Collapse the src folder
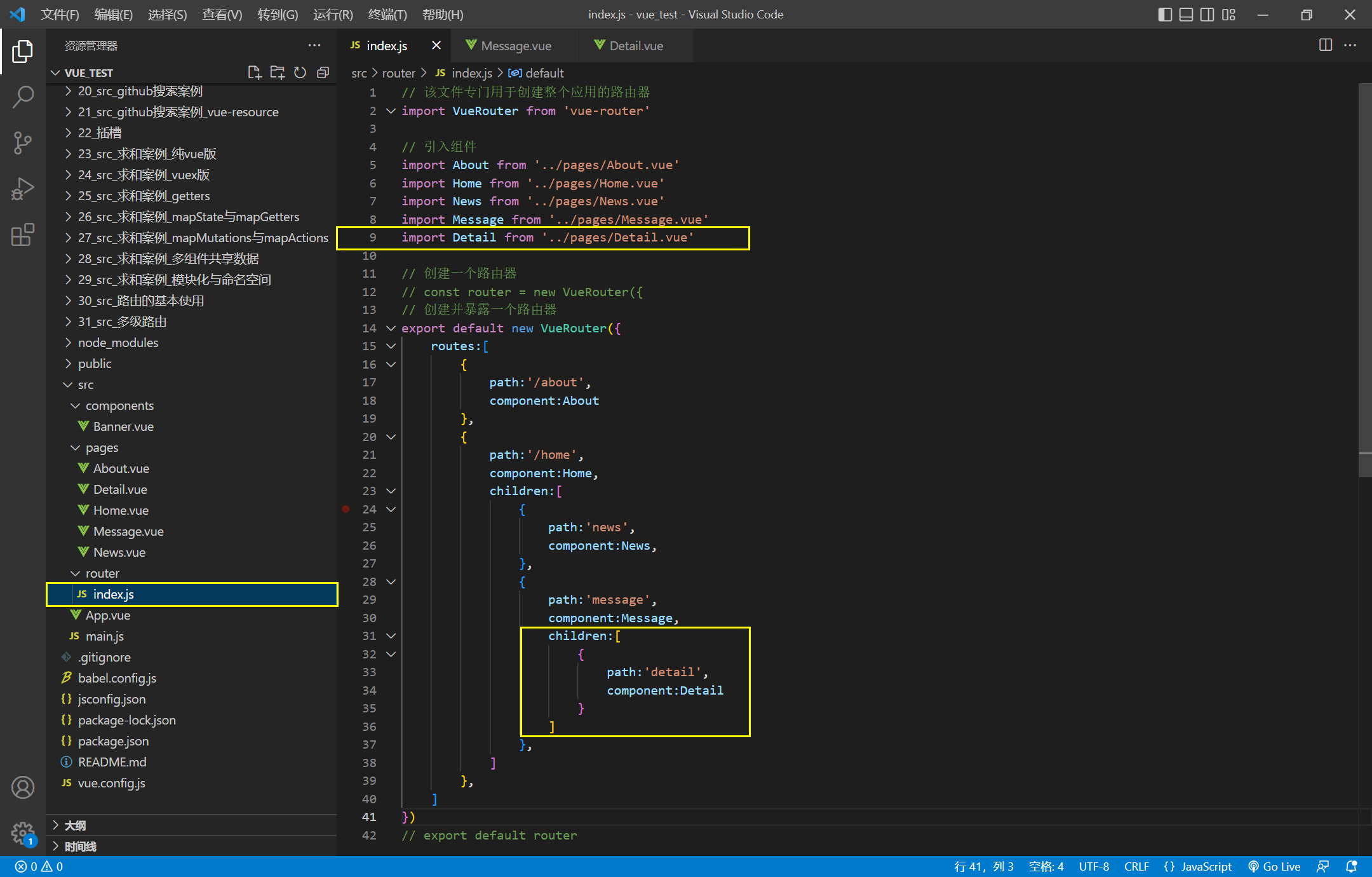 (x=86, y=384)
